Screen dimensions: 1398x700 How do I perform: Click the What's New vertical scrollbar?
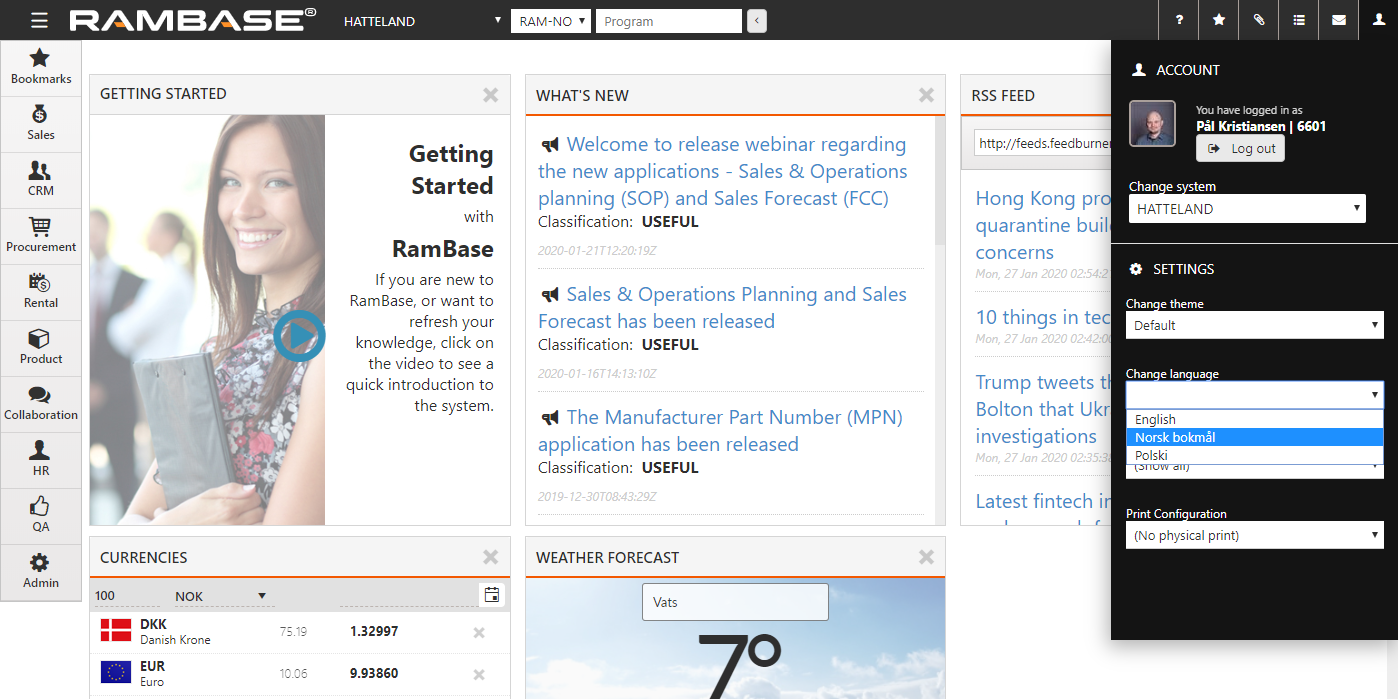click(940, 181)
